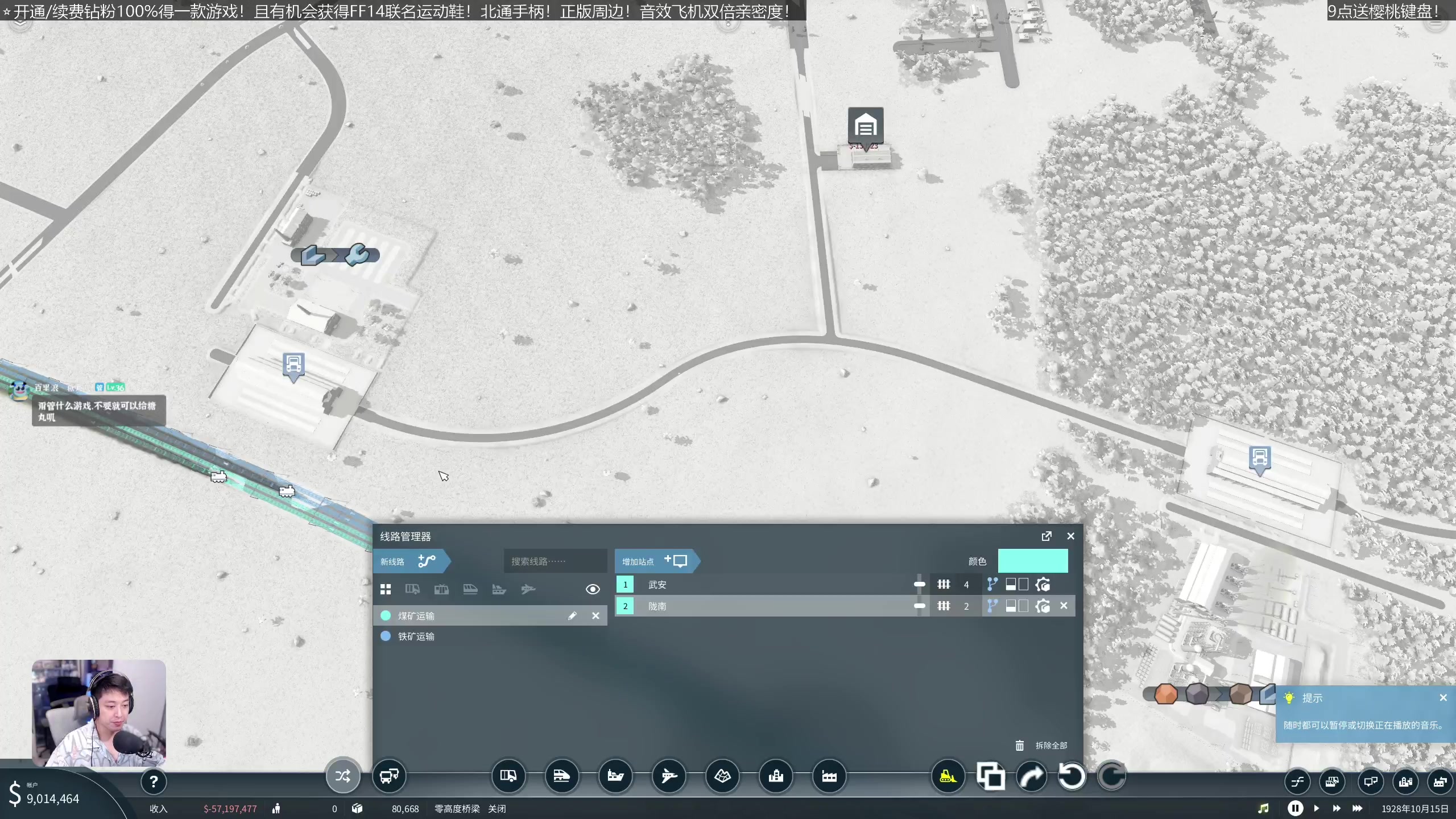1456x819 pixels.
Task: Click the 煤矿运输 line color dot
Action: (386, 615)
